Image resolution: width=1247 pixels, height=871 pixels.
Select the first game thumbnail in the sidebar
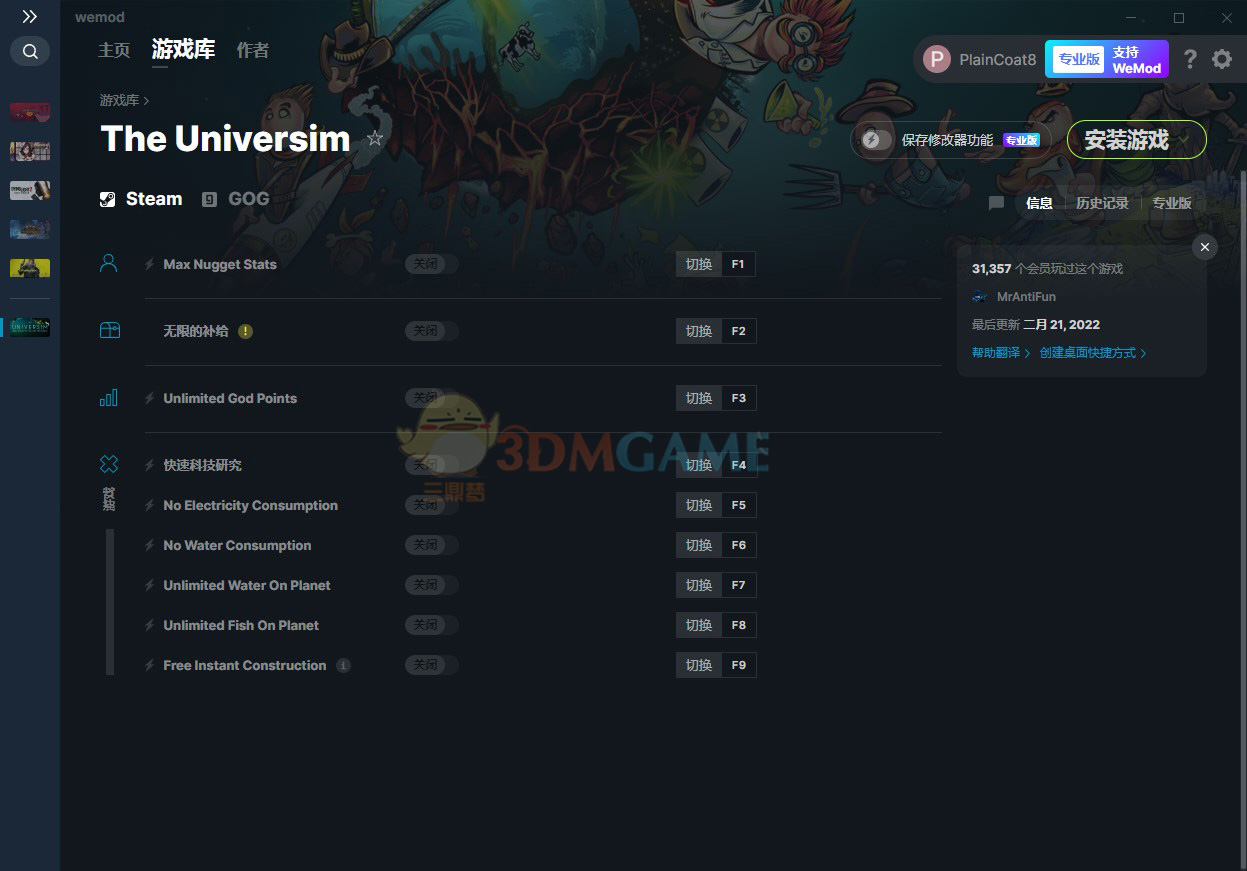30,111
